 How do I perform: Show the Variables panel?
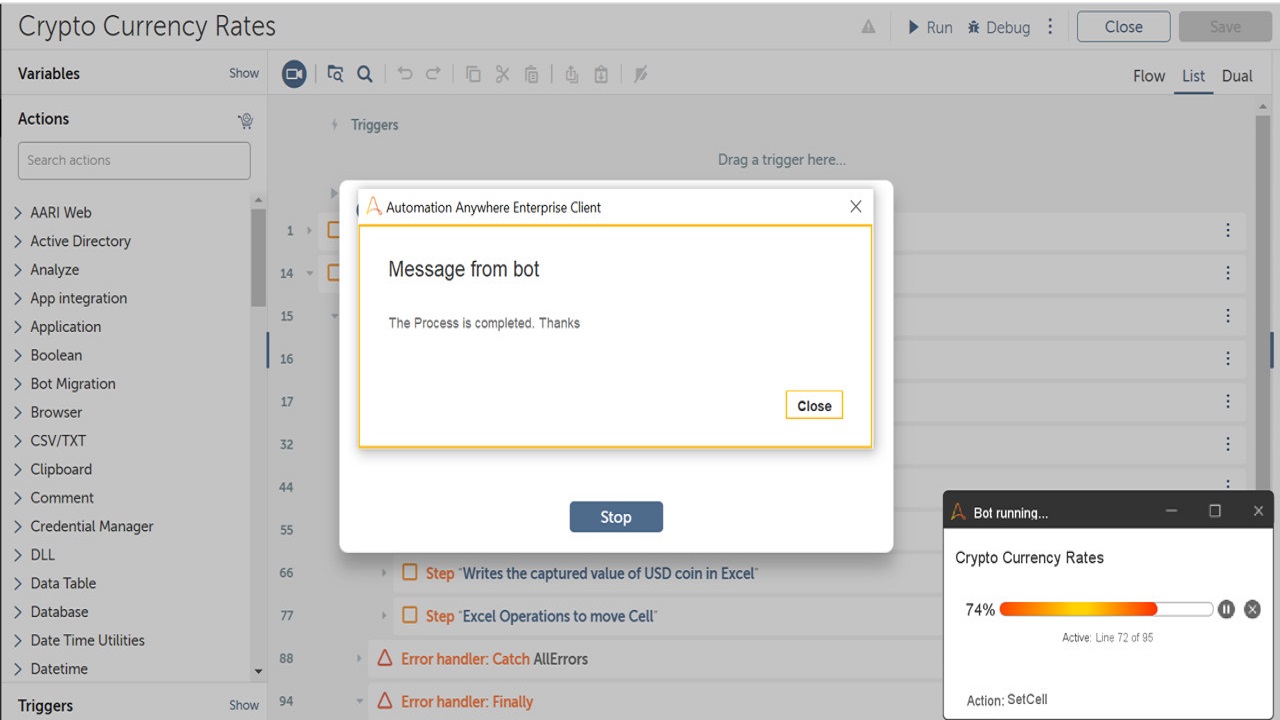pos(244,73)
